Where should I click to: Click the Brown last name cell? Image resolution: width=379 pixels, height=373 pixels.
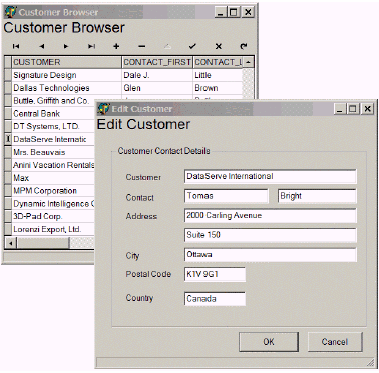coord(218,88)
